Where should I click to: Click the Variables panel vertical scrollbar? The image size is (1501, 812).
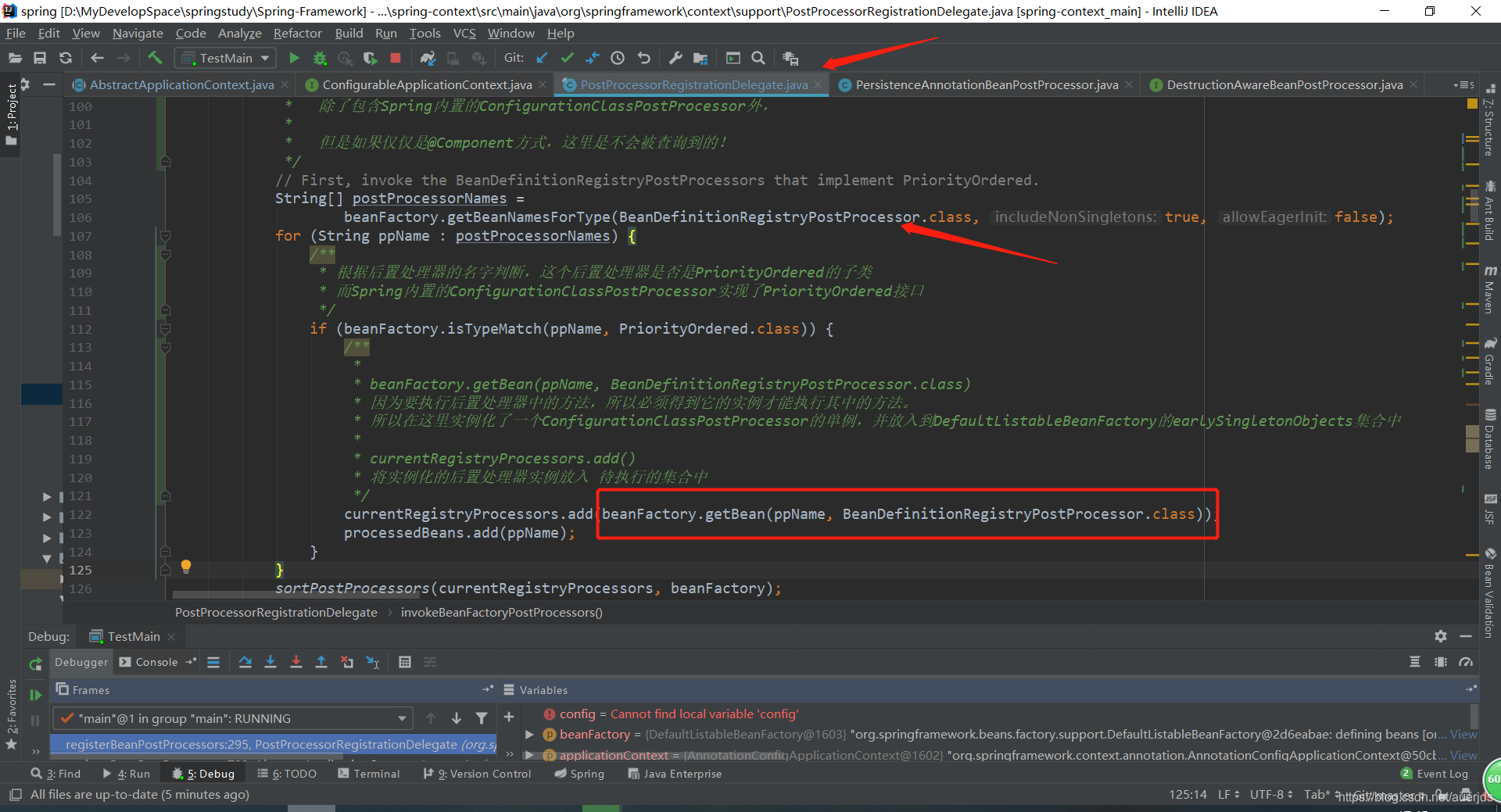1474,717
